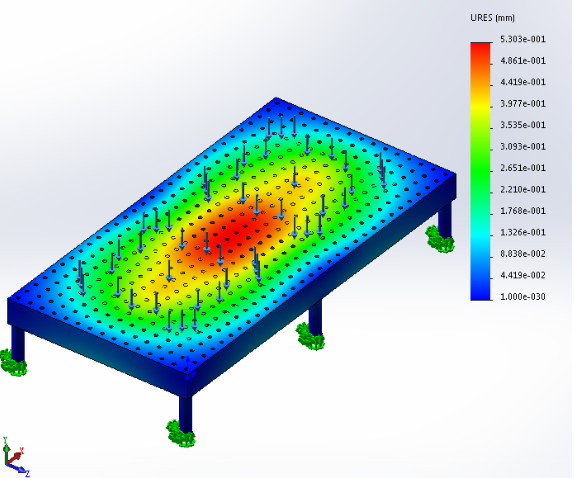Screen dimensions: 574x478
Task: Click the 1.768e-001 legend label
Action: coord(523,211)
